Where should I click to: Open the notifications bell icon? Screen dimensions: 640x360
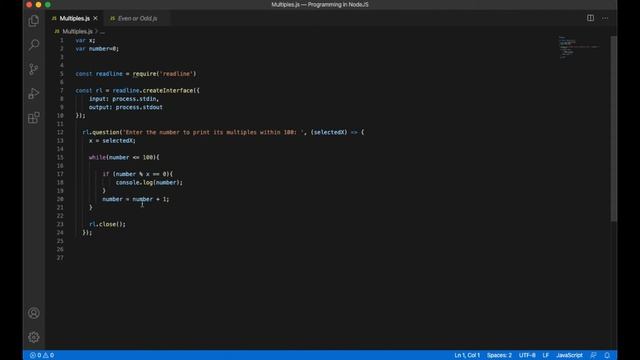607,355
